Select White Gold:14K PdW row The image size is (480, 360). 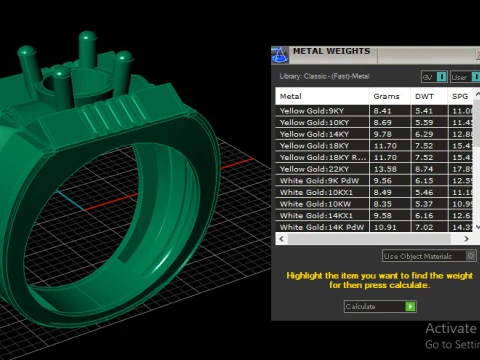tap(374, 227)
